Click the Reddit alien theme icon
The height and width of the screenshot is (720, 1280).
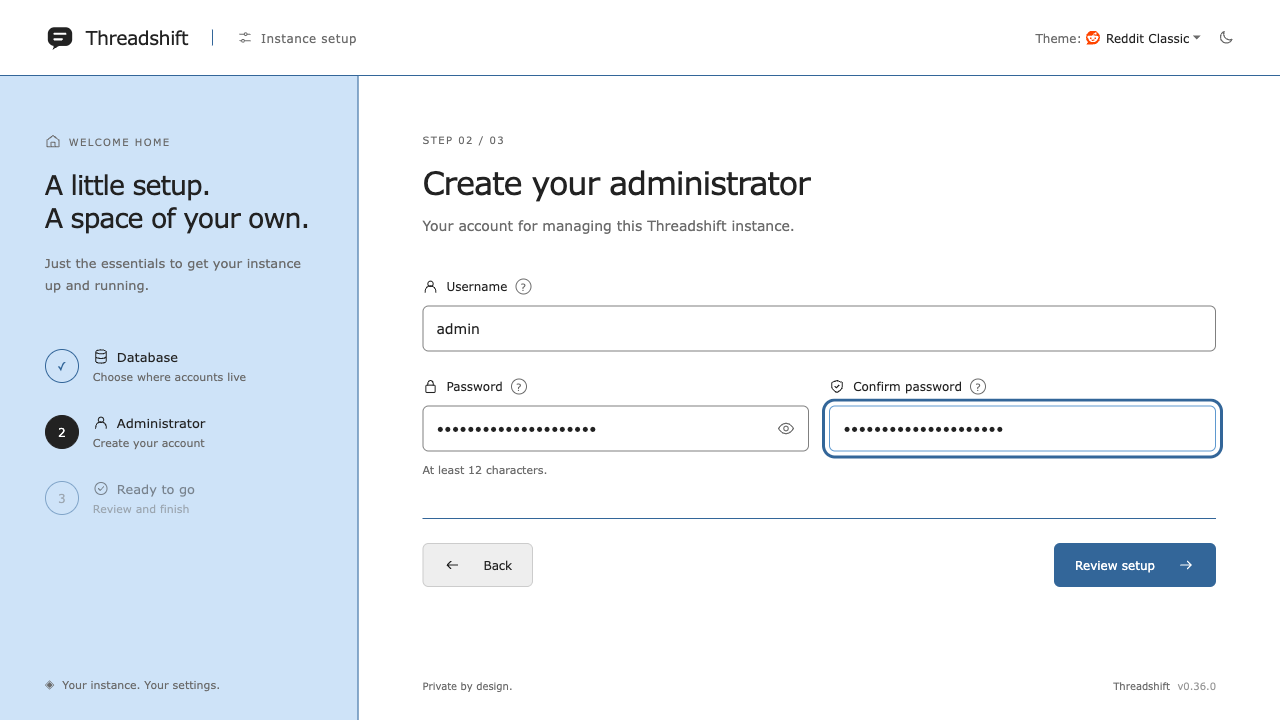(1093, 38)
